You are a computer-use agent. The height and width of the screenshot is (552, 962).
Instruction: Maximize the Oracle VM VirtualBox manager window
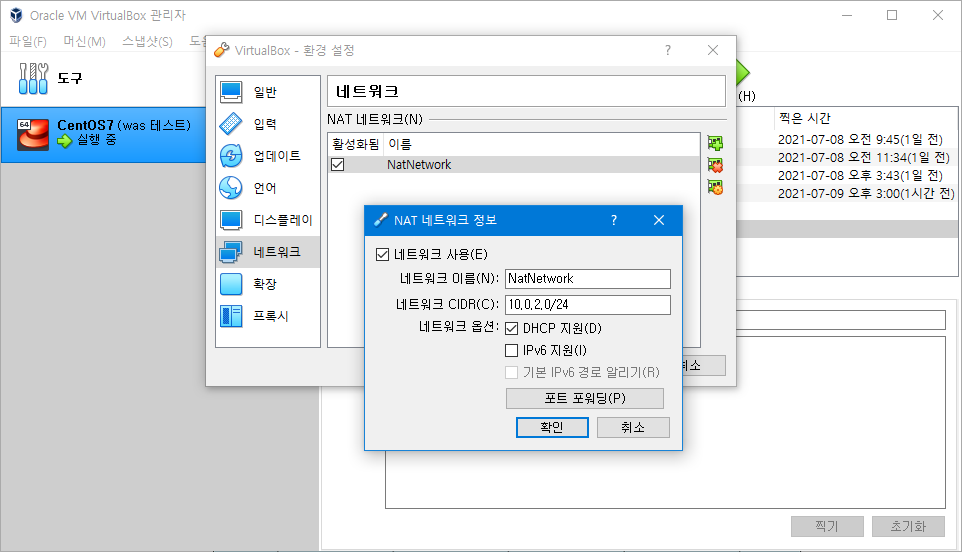tap(892, 15)
